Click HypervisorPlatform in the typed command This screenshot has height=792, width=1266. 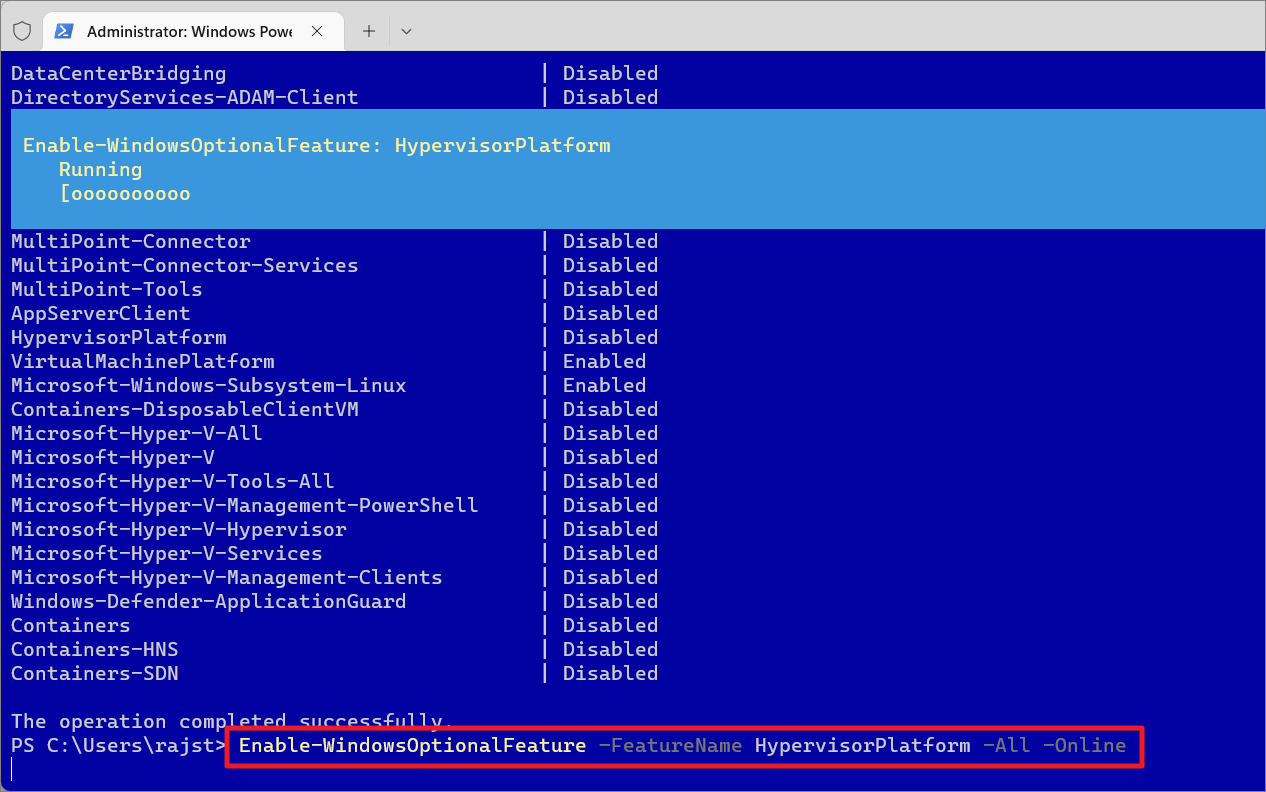pos(862,745)
